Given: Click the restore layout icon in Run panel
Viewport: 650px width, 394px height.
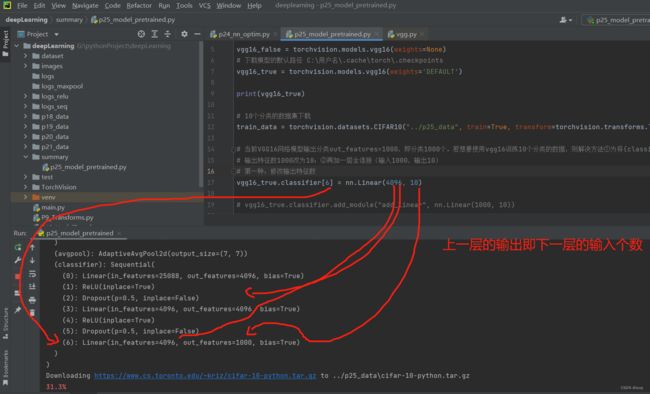Looking at the screenshot, I should [x=18, y=293].
